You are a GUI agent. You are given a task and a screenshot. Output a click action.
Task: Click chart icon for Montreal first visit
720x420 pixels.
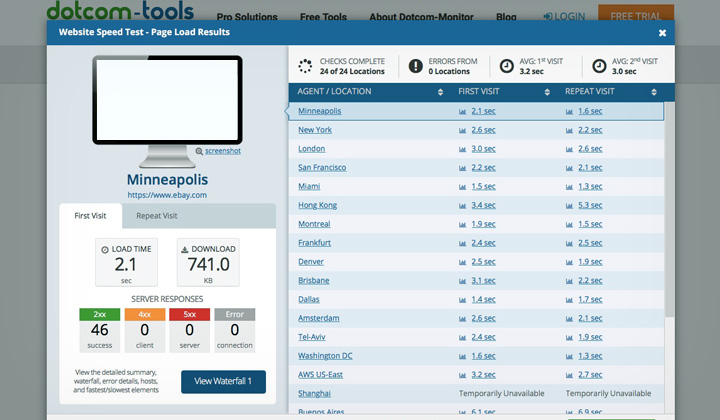pyautogui.click(x=462, y=224)
